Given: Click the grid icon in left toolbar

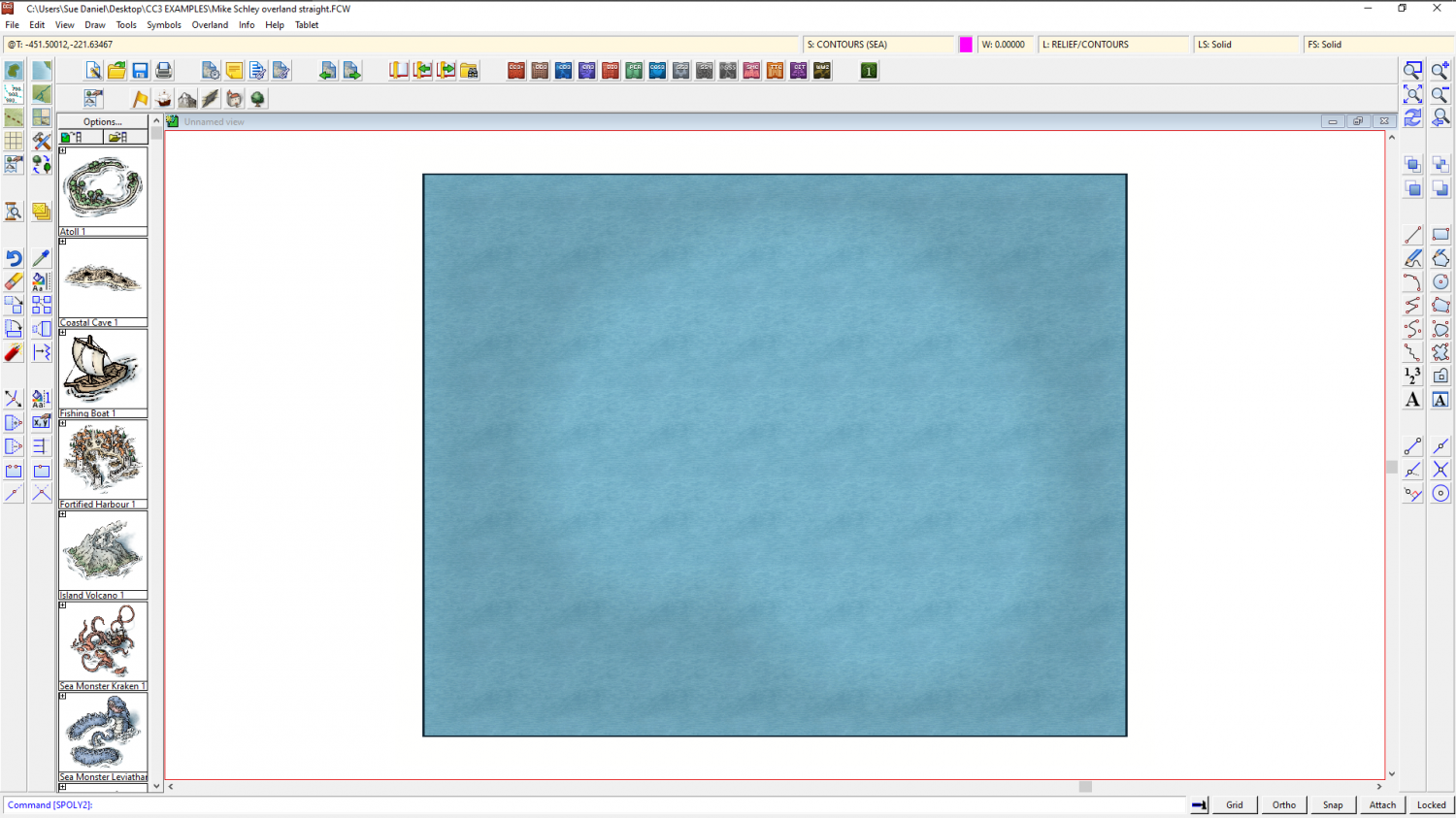Looking at the screenshot, I should pyautogui.click(x=14, y=141).
